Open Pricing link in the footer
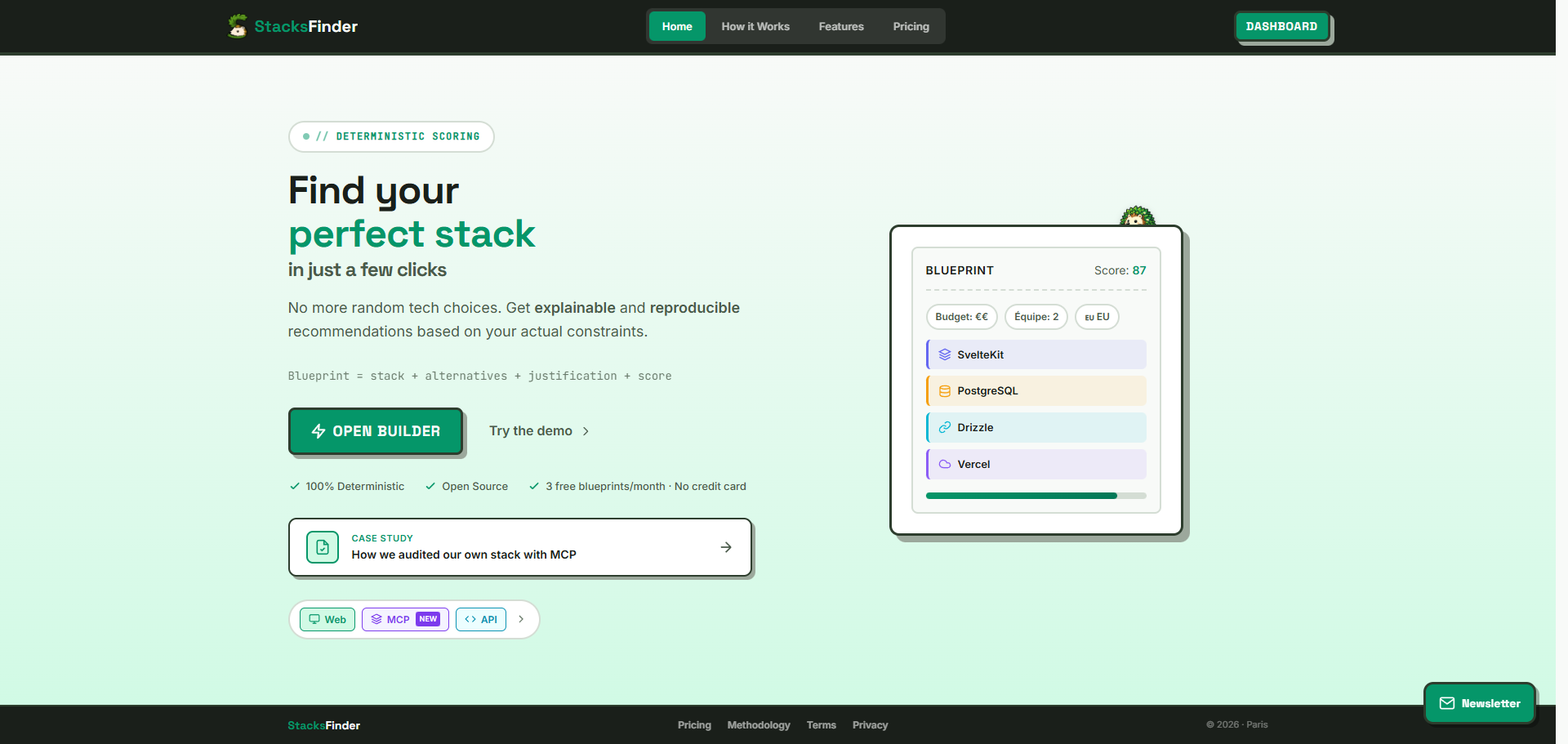This screenshot has width=1568, height=744. 694,725
